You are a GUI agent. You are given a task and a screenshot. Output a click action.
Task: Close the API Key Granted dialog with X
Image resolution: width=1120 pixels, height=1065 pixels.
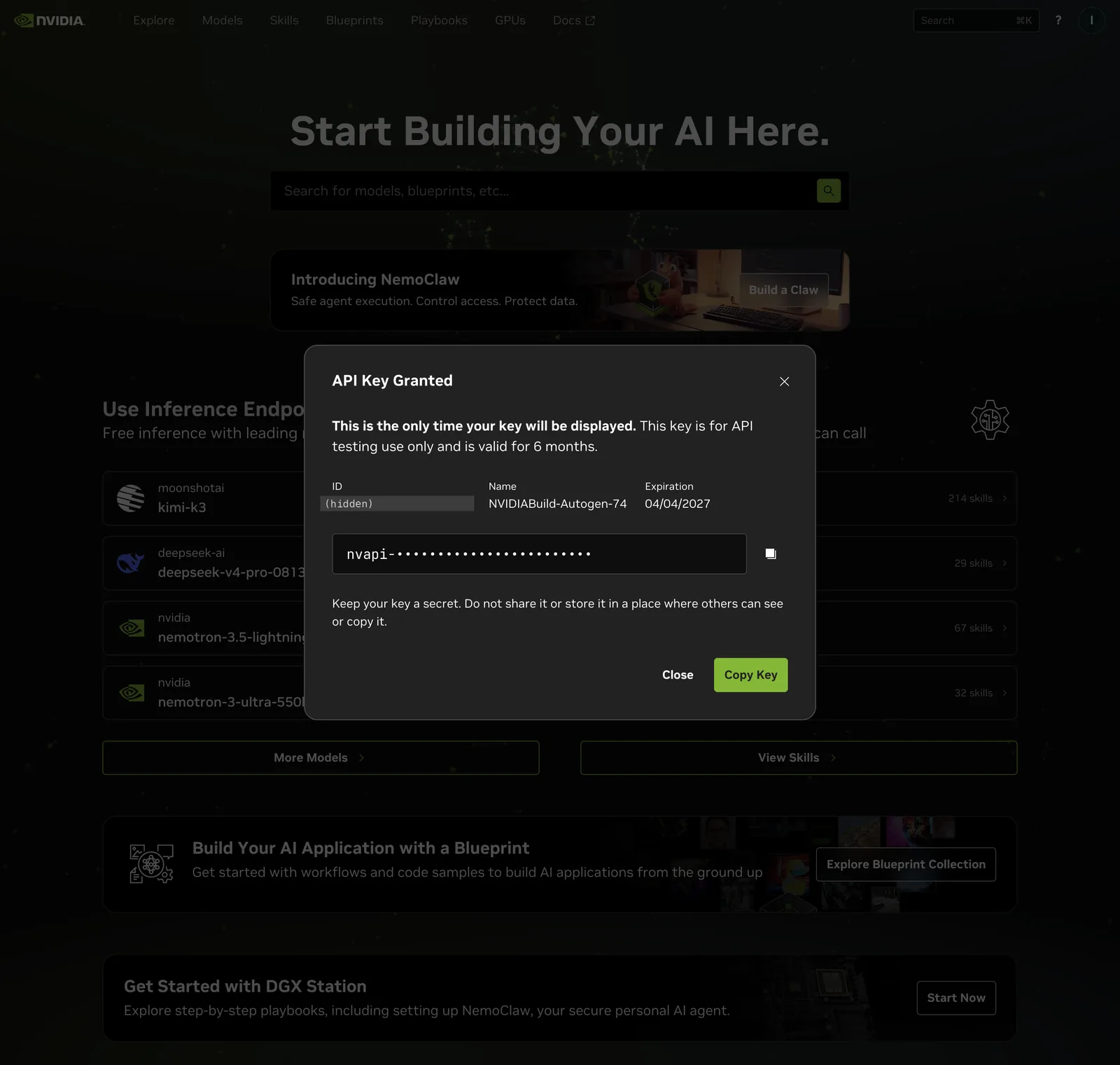pyautogui.click(x=784, y=381)
